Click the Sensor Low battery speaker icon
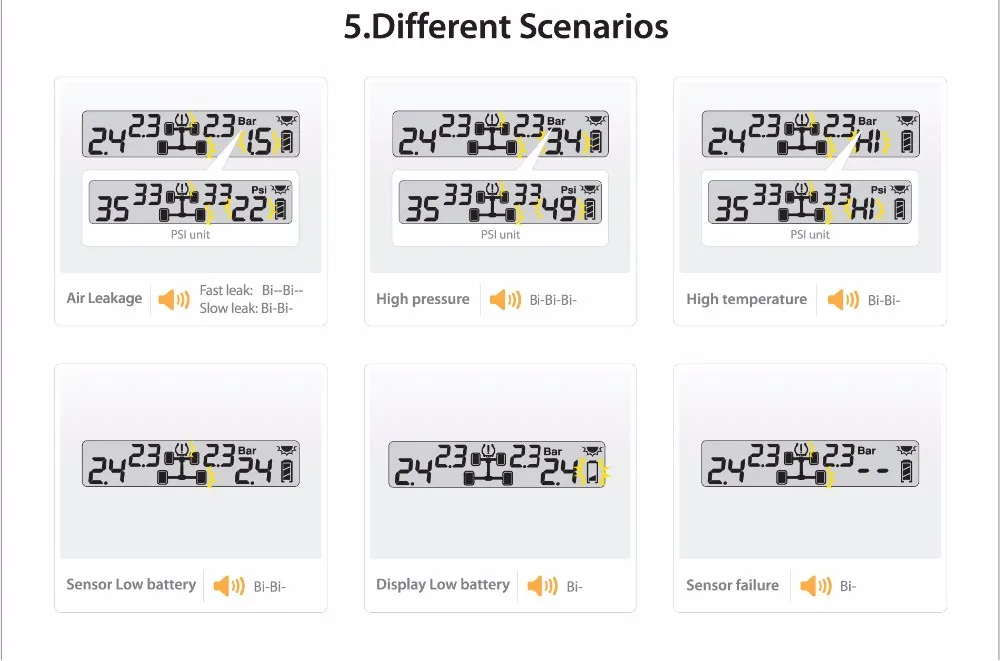 (229, 586)
